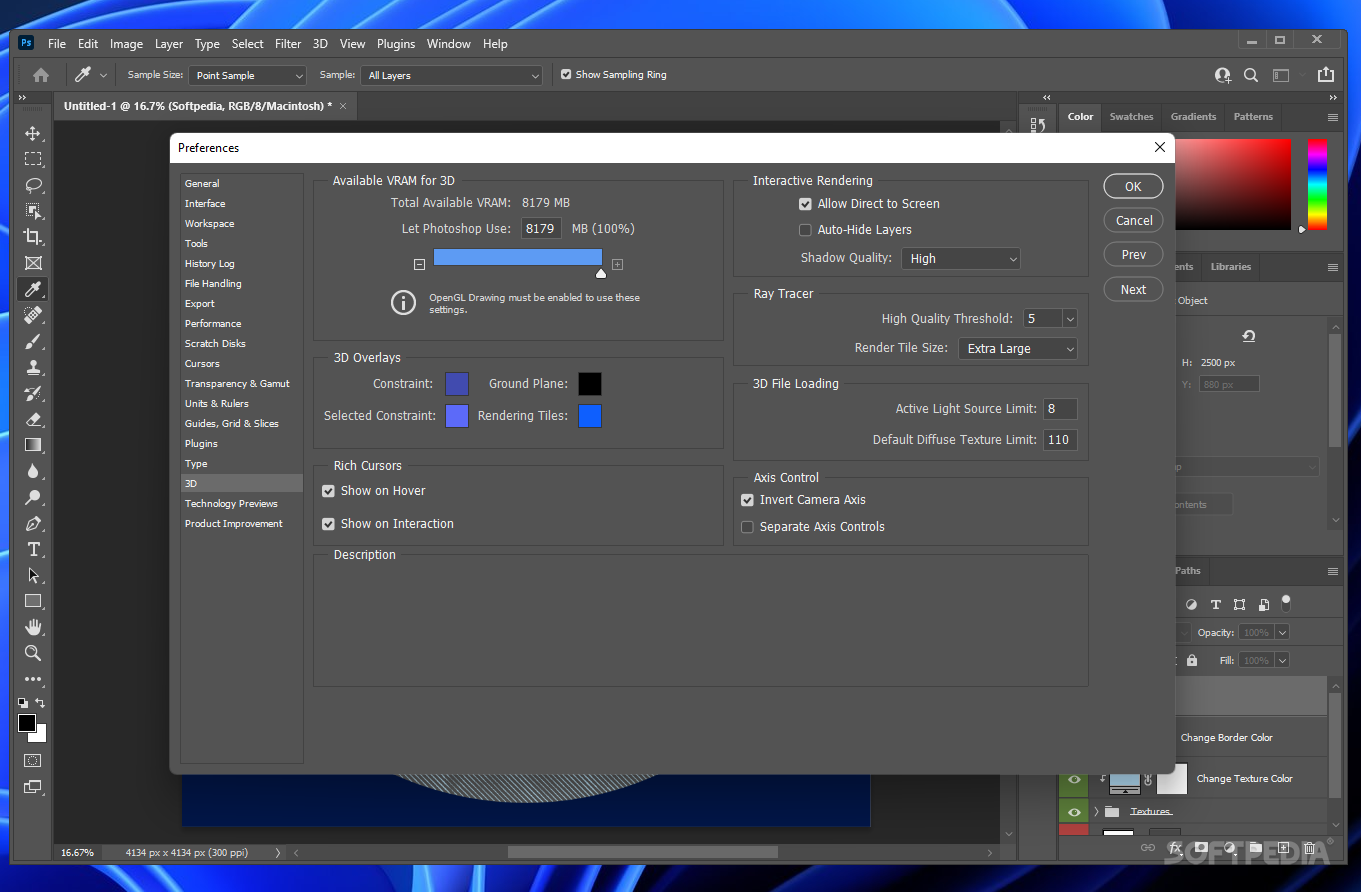The width and height of the screenshot is (1361, 892).
Task: Open the Sample All Layers dropdown
Action: coord(452,76)
